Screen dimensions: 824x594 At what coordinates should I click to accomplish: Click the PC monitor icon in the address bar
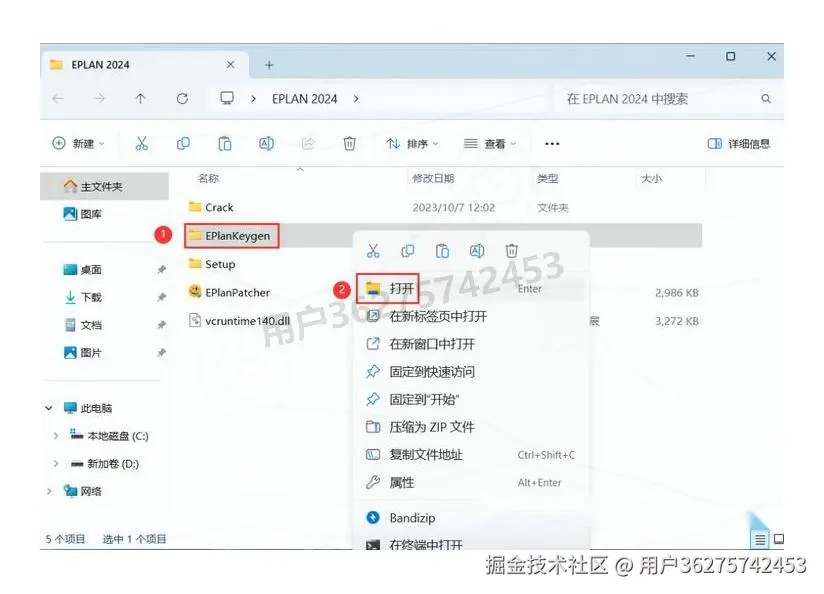227,98
